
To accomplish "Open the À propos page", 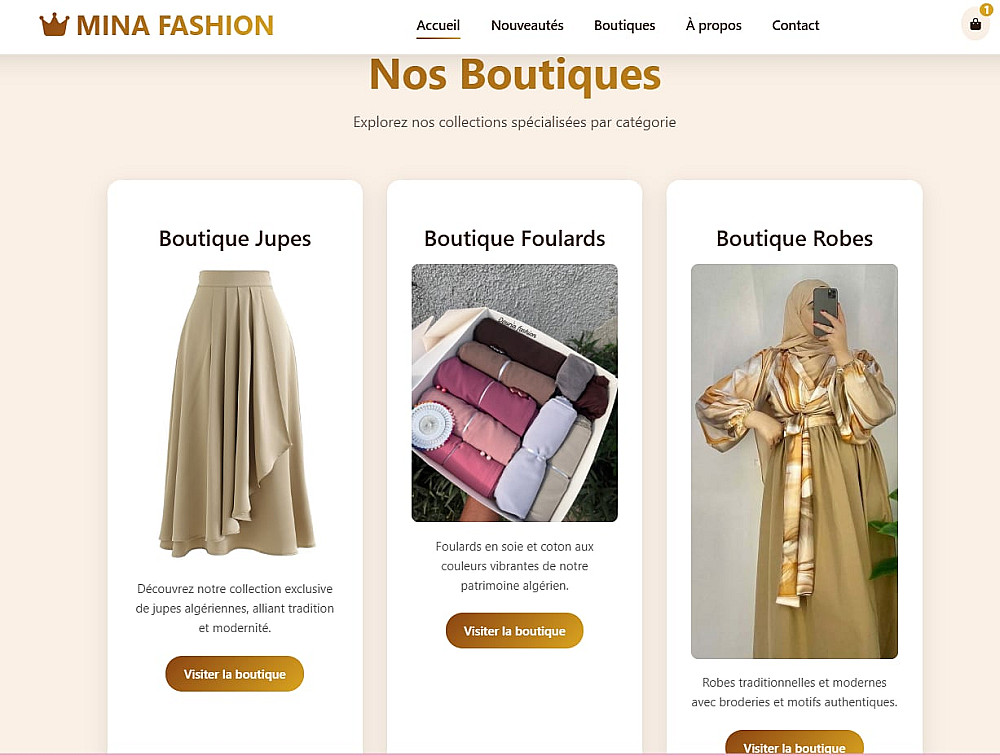I will (x=713, y=25).
